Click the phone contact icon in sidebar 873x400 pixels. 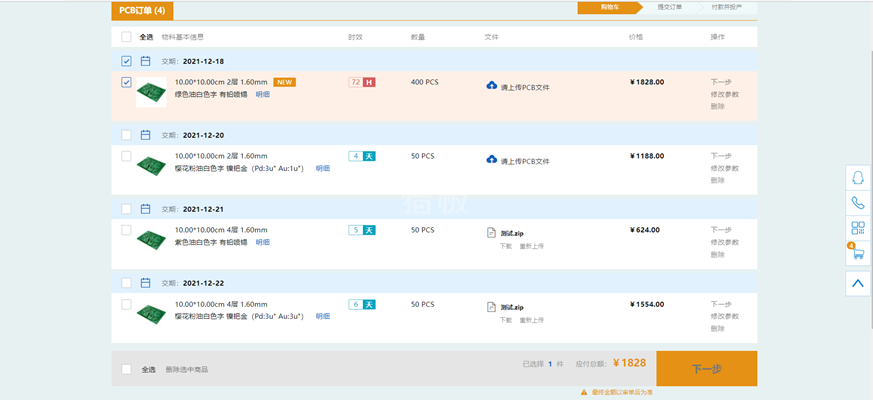(857, 203)
